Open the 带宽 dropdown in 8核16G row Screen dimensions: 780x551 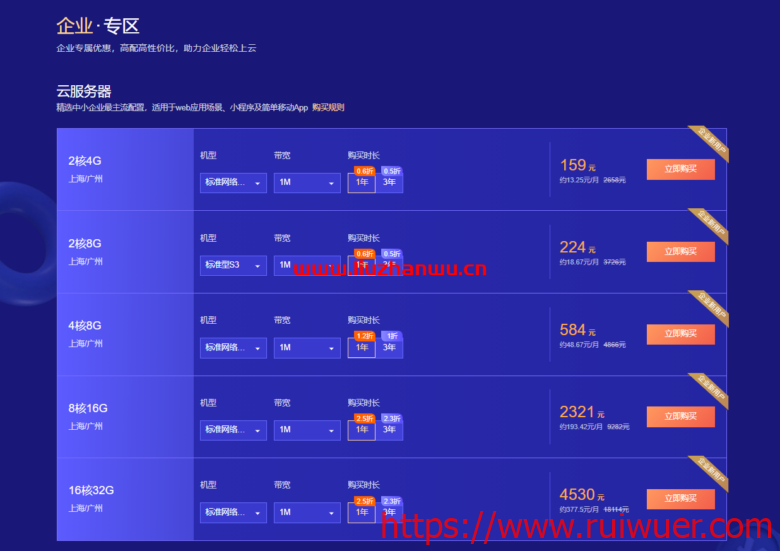tap(307, 430)
